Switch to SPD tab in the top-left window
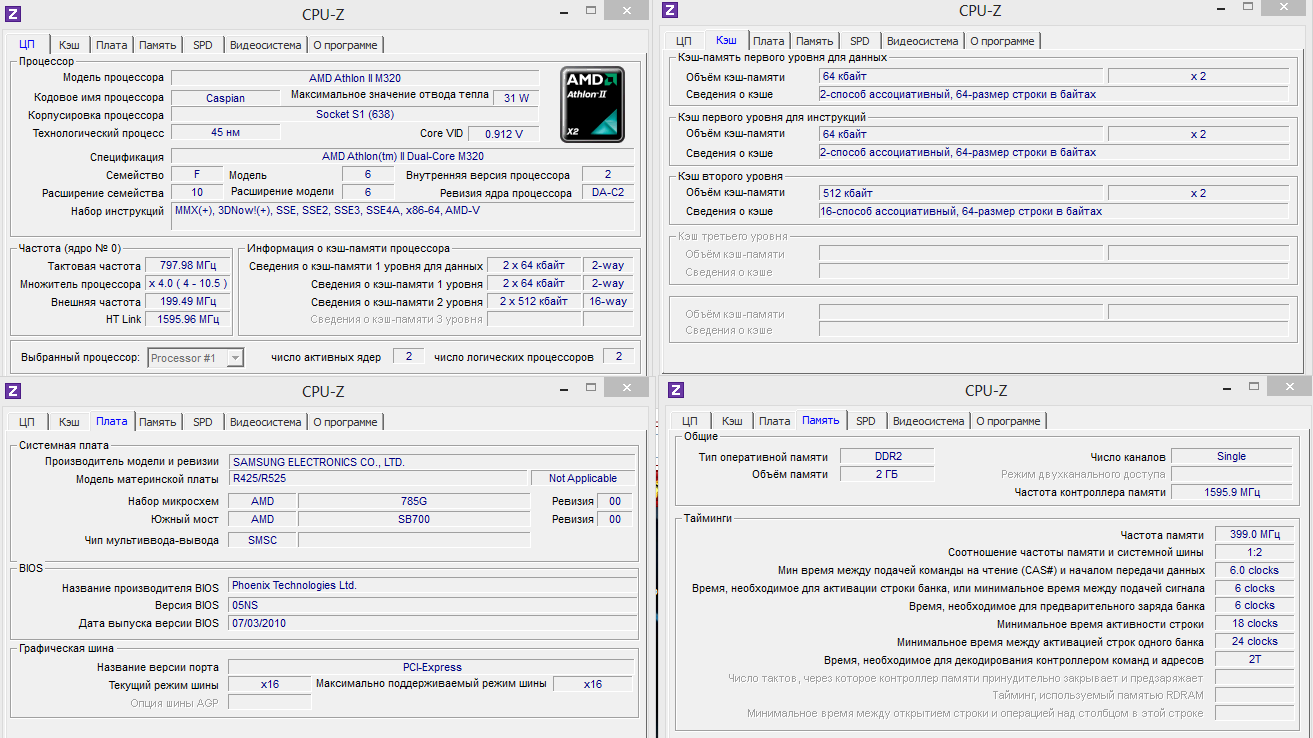 click(202, 45)
